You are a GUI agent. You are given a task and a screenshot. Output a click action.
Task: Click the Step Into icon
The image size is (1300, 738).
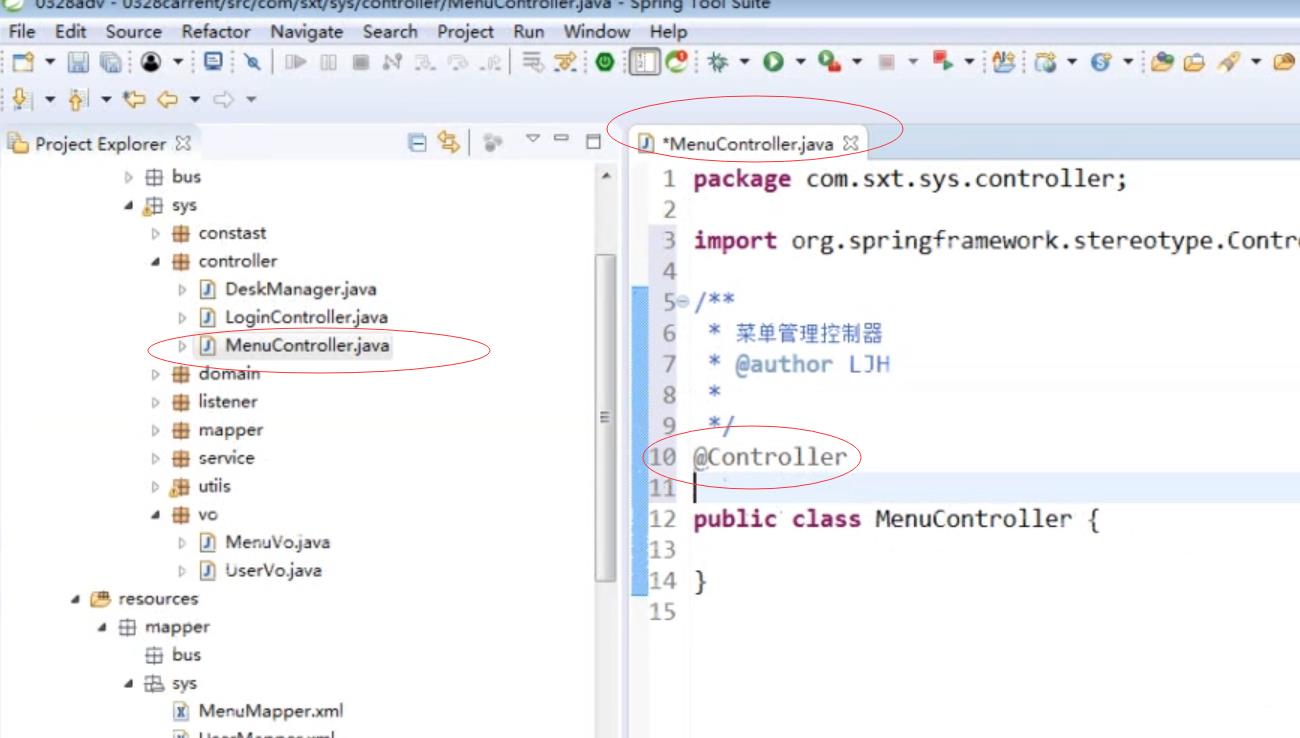pyautogui.click(x=424, y=62)
